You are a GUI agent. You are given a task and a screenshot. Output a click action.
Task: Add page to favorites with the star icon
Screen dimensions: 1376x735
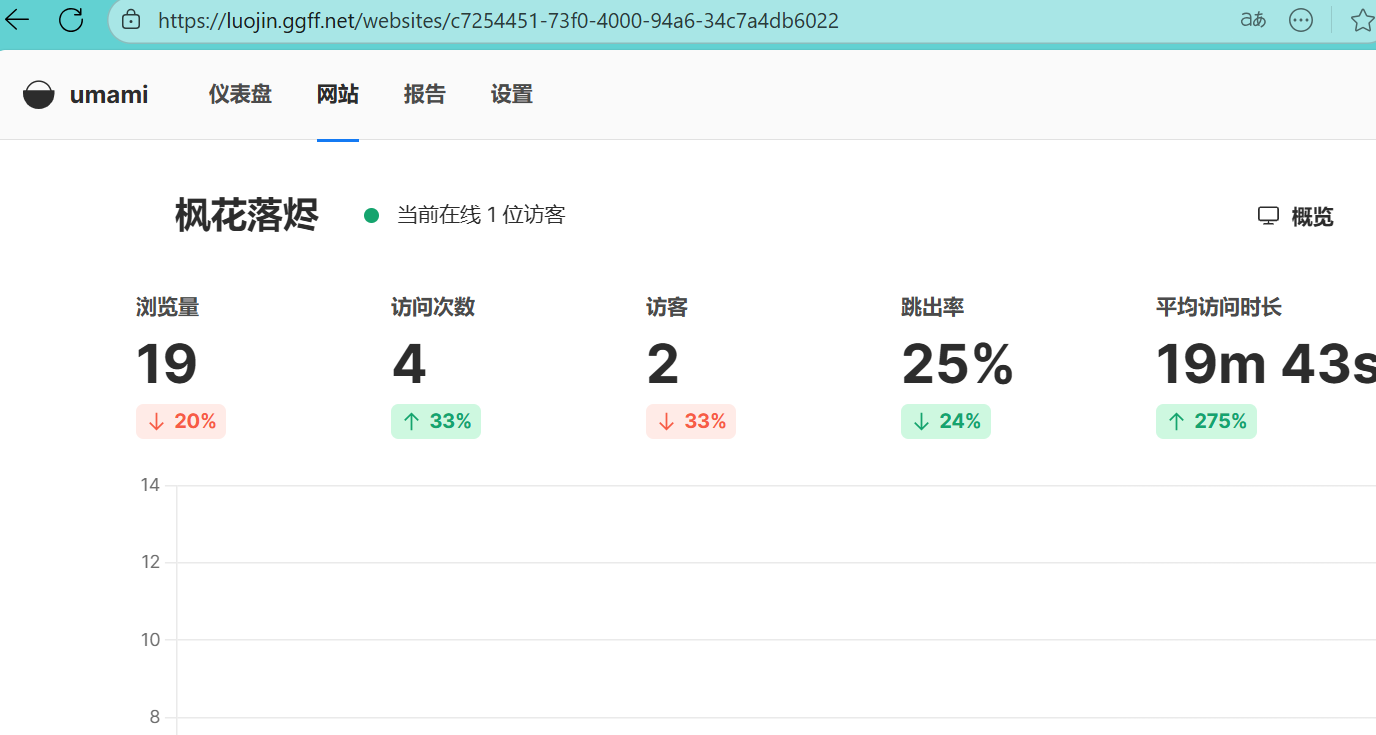[x=1361, y=20]
